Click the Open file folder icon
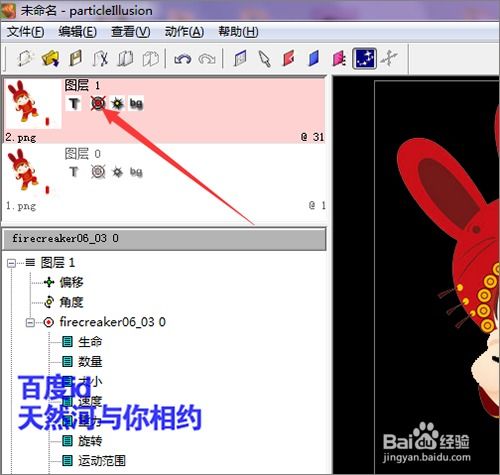Image resolution: width=500 pixels, height=475 pixels. (x=50, y=59)
